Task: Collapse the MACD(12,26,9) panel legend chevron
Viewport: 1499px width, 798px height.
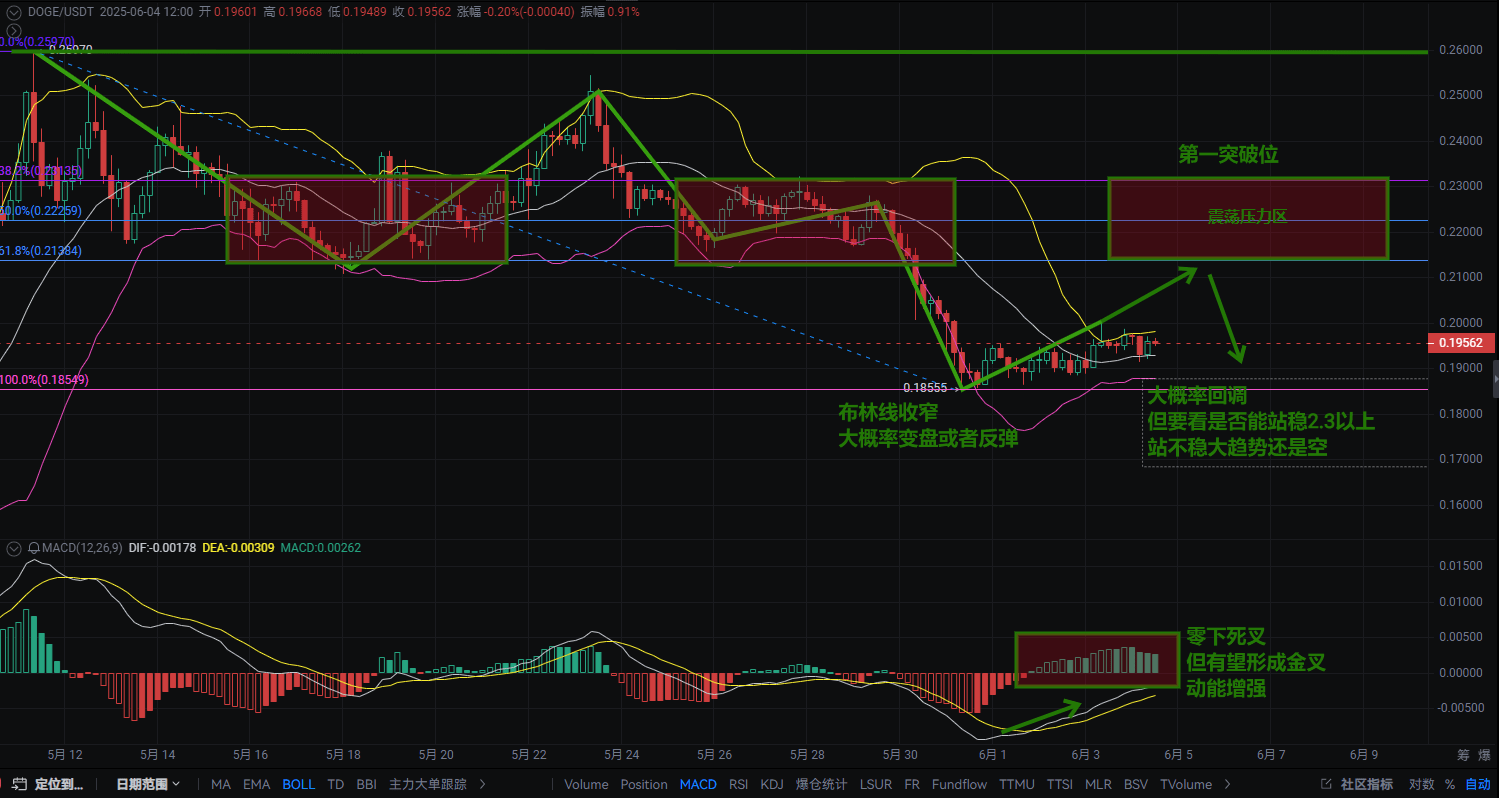Action: 14,548
